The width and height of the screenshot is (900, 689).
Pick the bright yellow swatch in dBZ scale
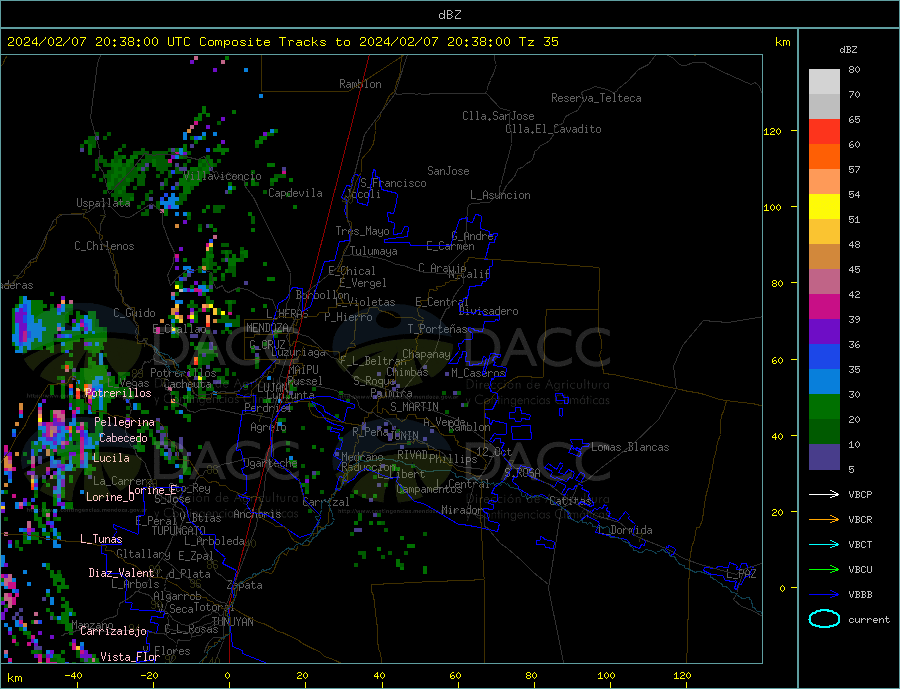pos(824,207)
